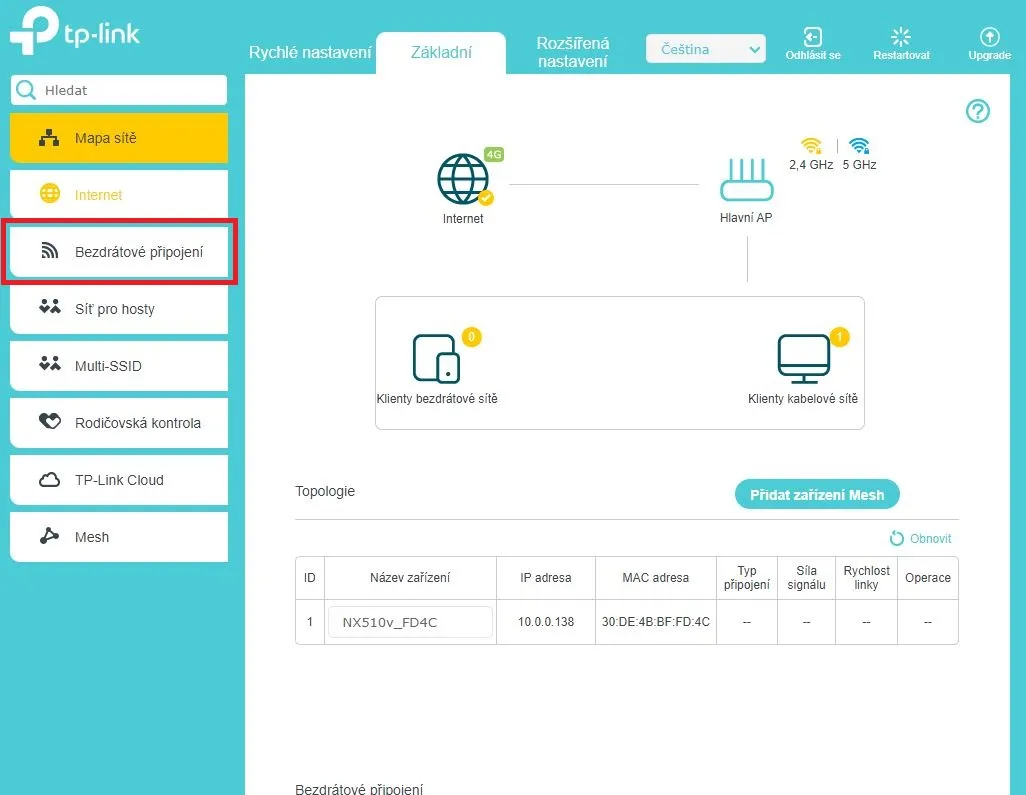Select the Hlavní AP router icon
This screenshot has width=1026, height=795.
click(746, 181)
